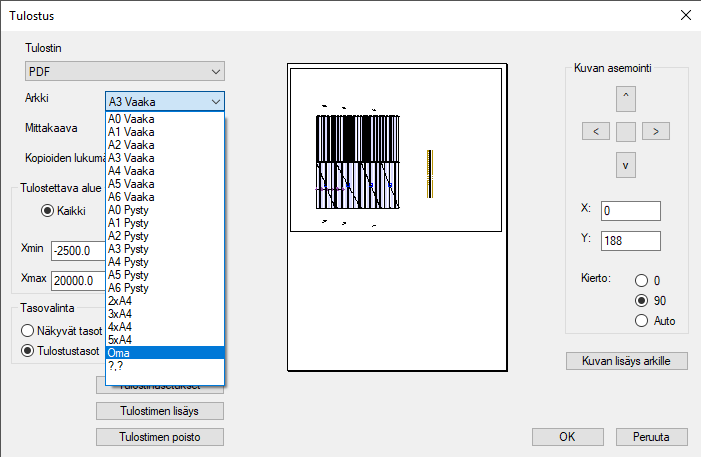Image resolution: width=702 pixels, height=458 pixels.
Task: Select rotation 0 radio button
Action: point(641,280)
